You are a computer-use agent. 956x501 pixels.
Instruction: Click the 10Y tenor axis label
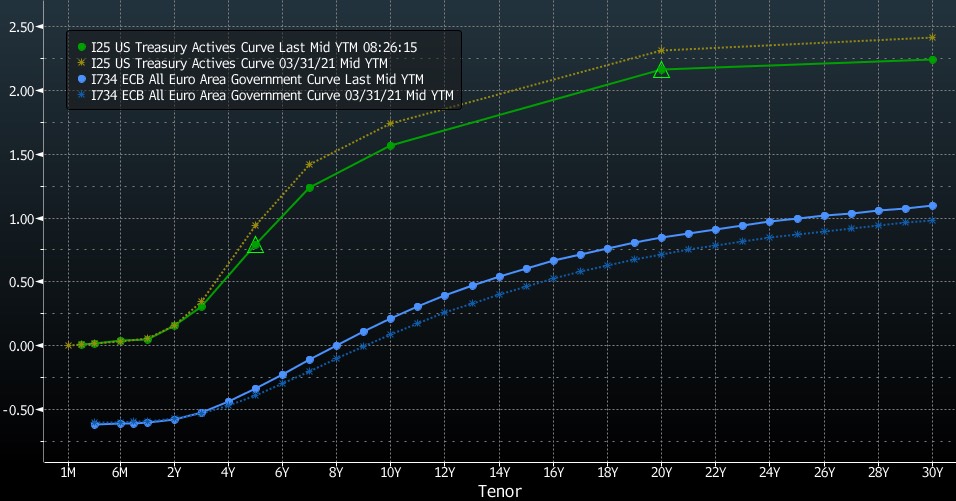(391, 472)
